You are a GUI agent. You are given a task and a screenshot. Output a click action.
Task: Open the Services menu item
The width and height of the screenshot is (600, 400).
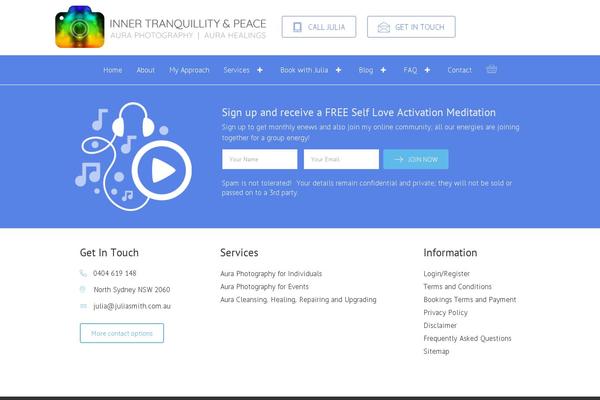tap(236, 70)
